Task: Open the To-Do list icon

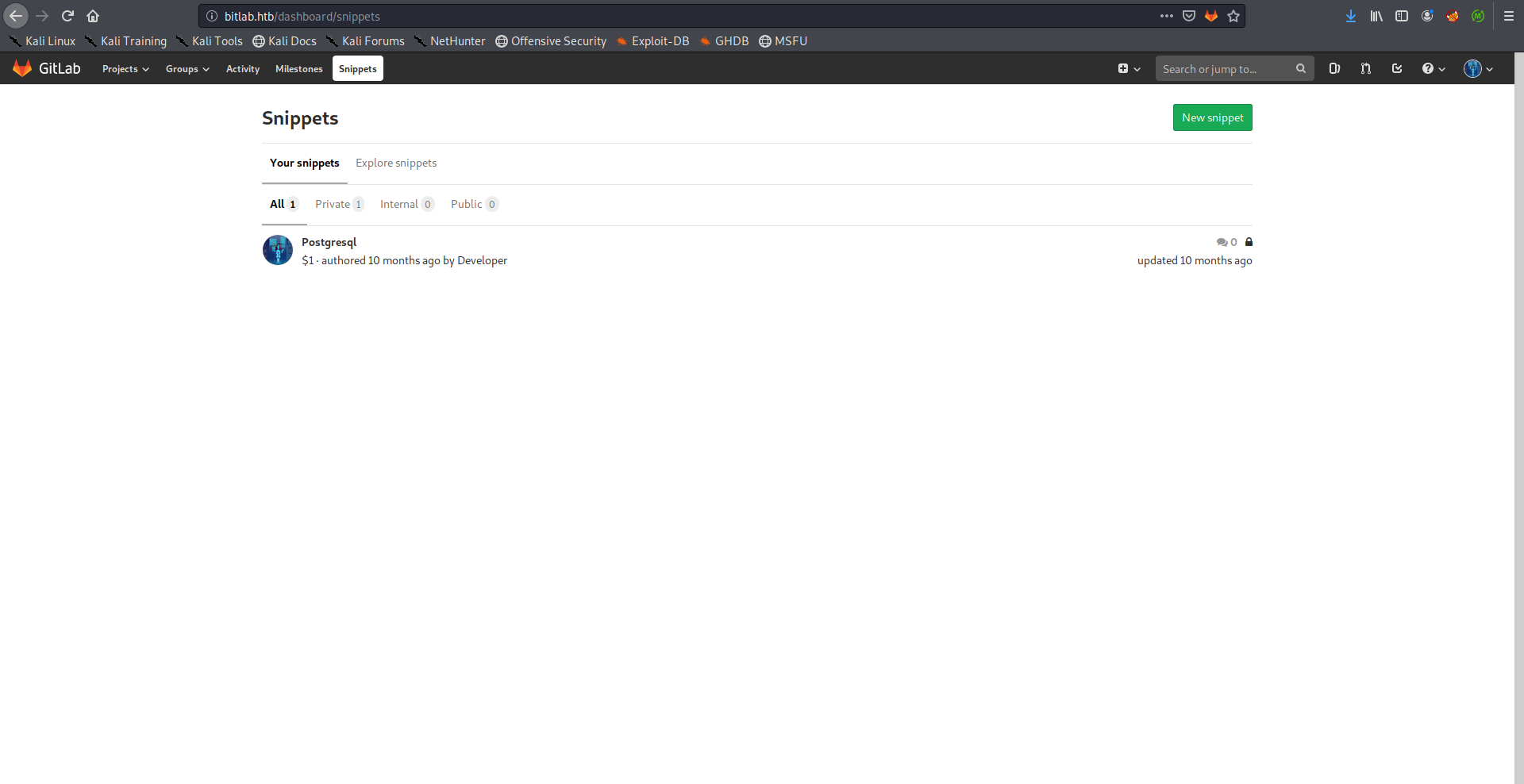Action: [x=1397, y=69]
